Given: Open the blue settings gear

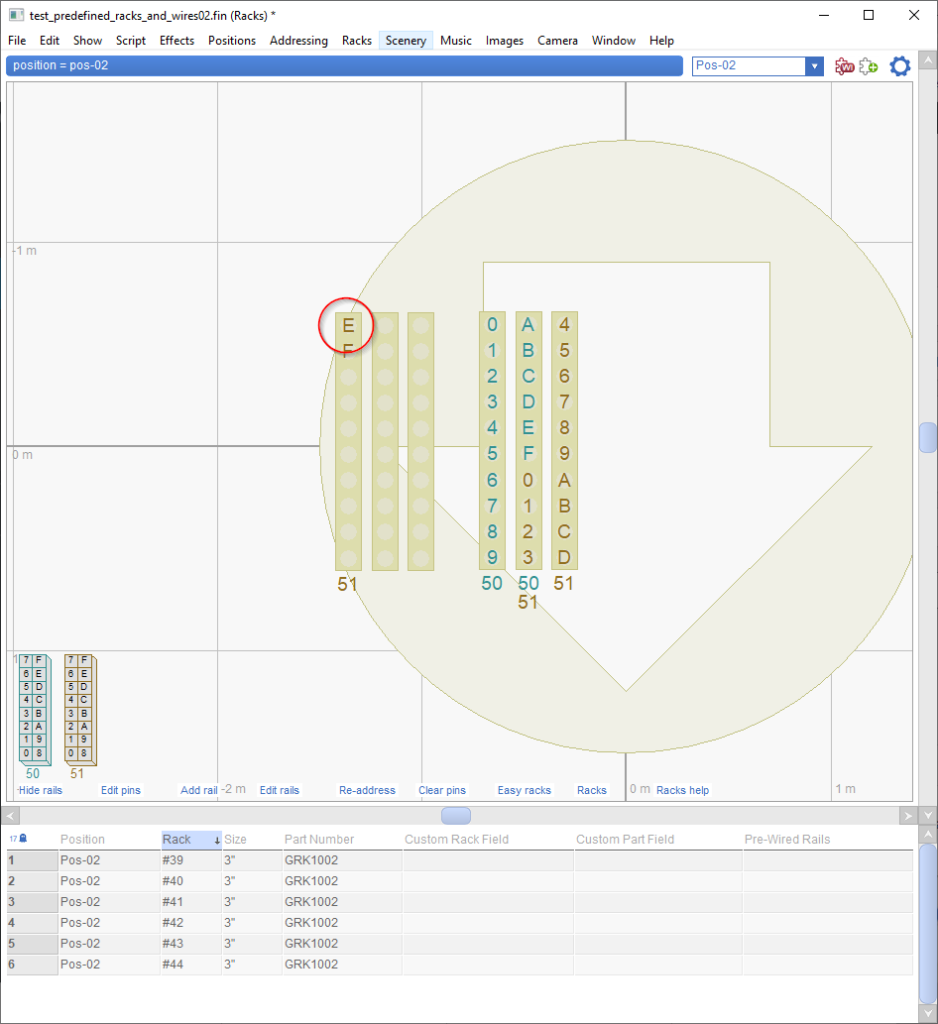Looking at the screenshot, I should click(x=899, y=66).
